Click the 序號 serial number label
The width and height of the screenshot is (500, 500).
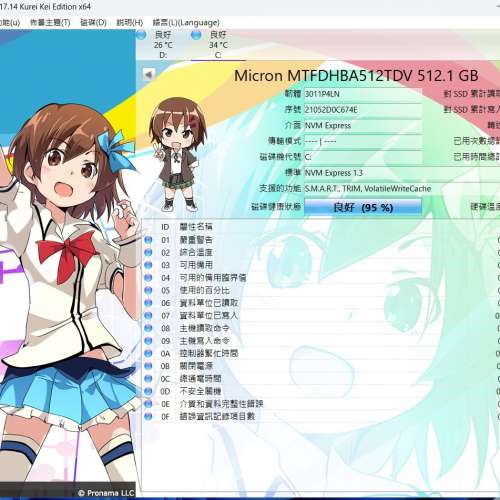point(293,109)
